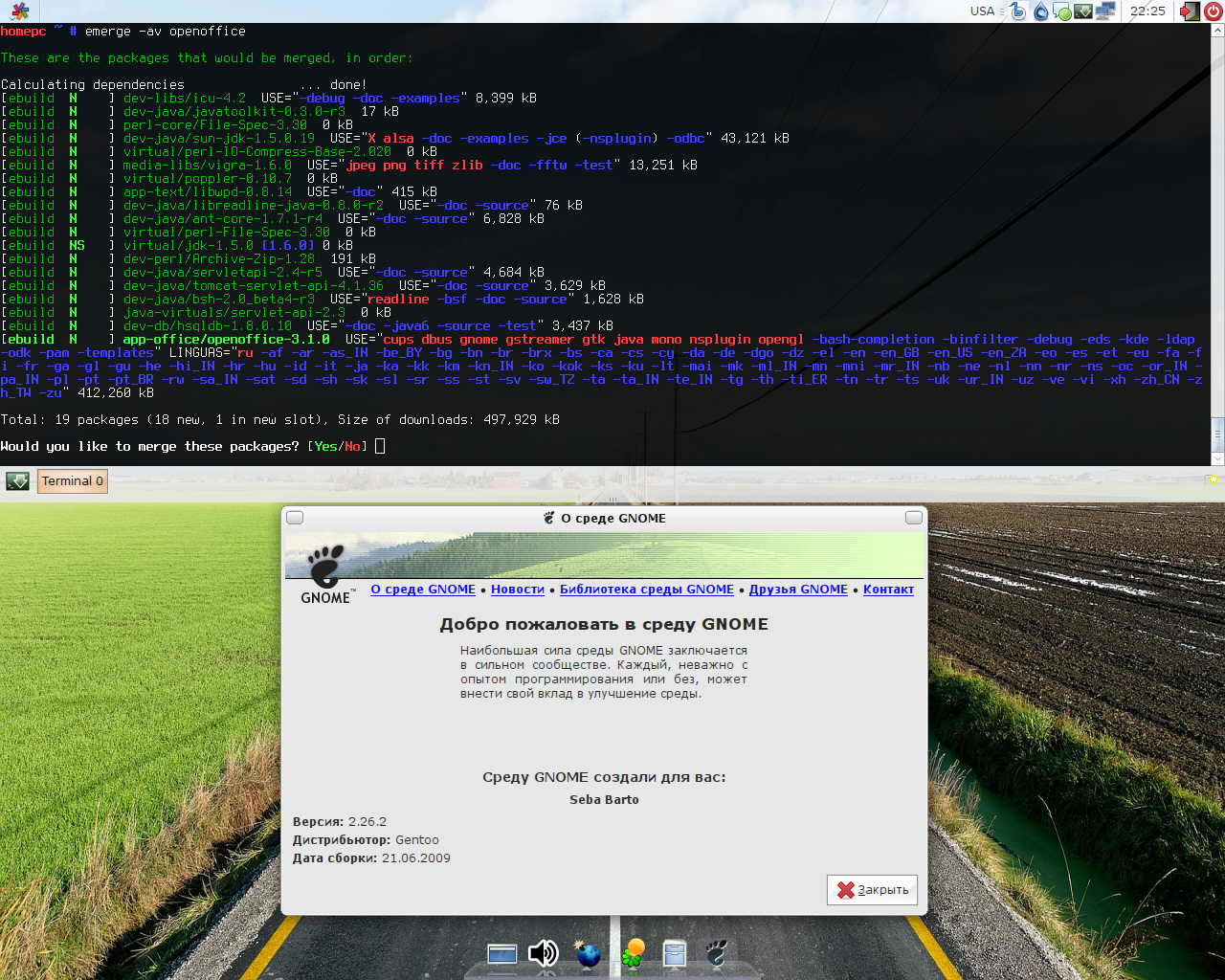
Task: Click the GNOME foot logo in dialog
Action: coord(325,574)
